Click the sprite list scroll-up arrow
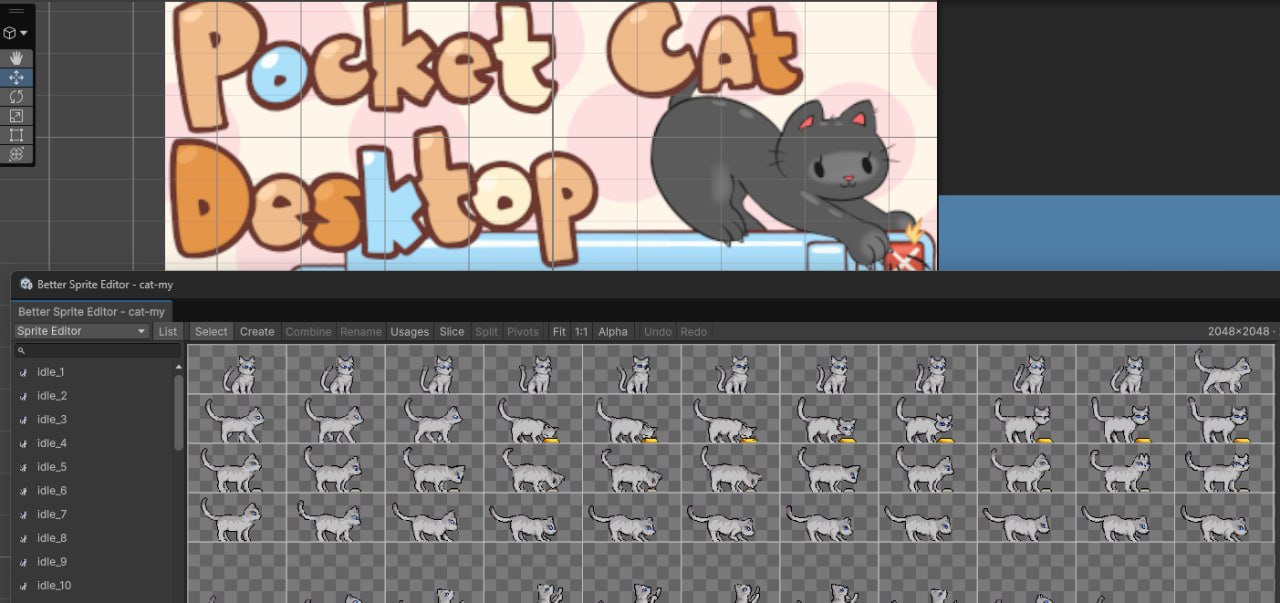The width and height of the screenshot is (1280, 603). (x=179, y=368)
